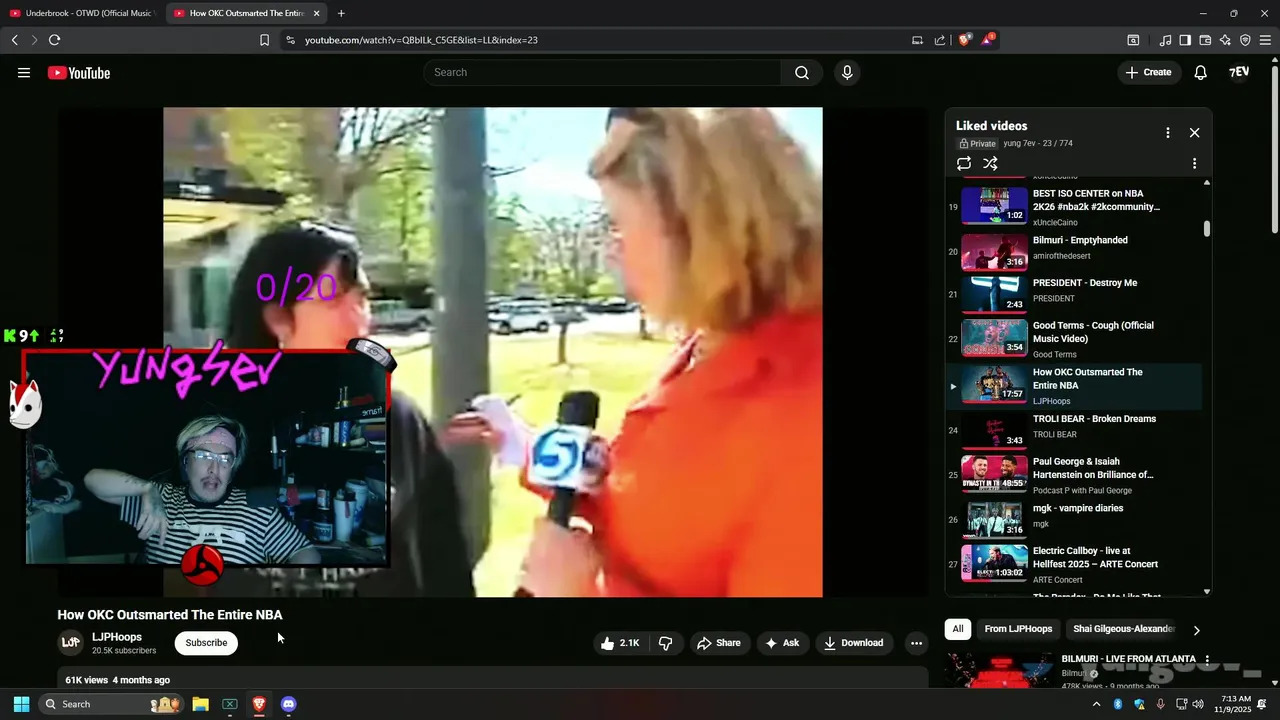The height and width of the screenshot is (720, 1280).
Task: Play BEST ISO CENTER on NBA 2K26 playlist item
Action: (1074, 205)
